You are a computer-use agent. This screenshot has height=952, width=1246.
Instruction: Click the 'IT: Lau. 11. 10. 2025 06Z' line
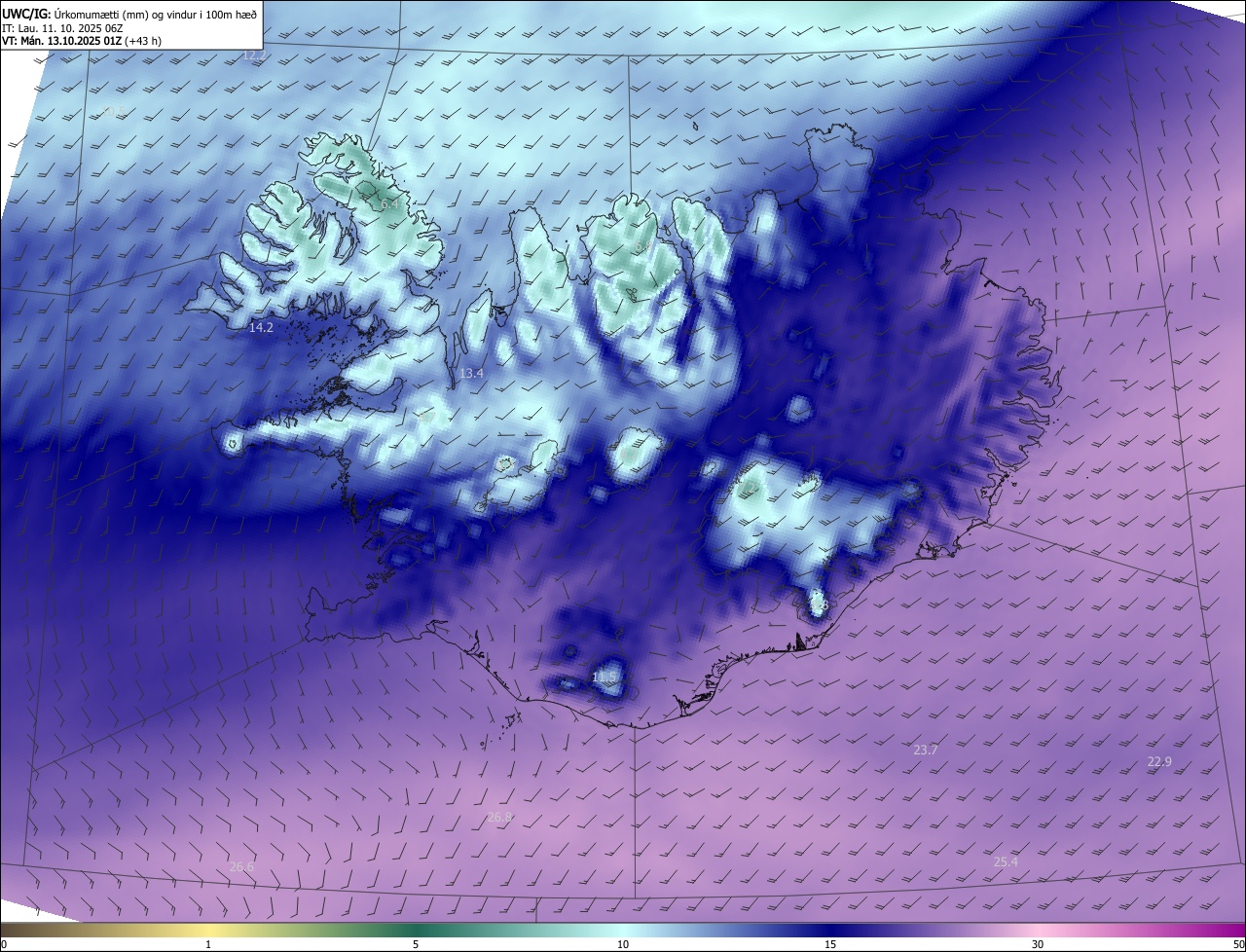62,28
